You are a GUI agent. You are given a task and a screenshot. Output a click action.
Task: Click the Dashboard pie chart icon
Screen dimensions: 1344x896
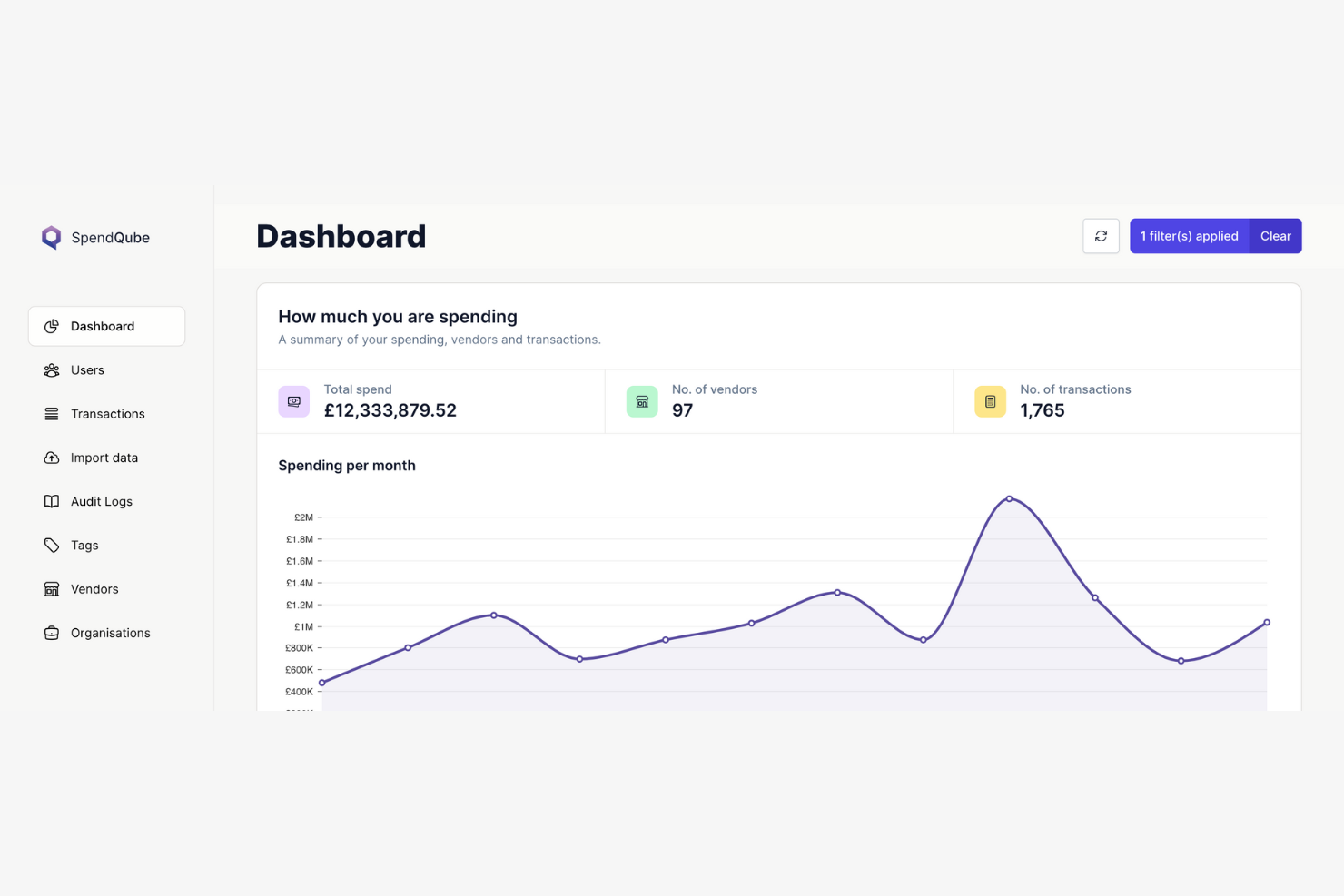pyautogui.click(x=52, y=326)
